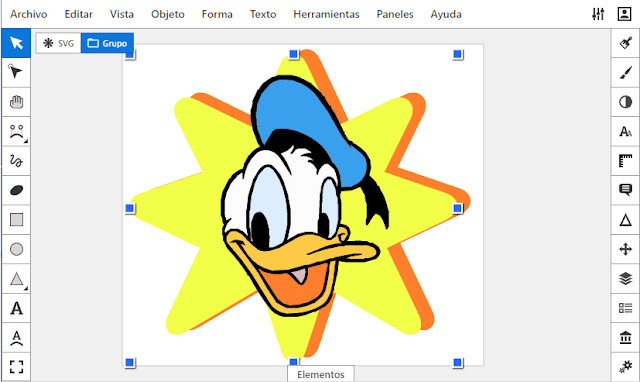This screenshot has height=382, width=640.
Task: Open the Stroke brush panel
Action: (625, 72)
